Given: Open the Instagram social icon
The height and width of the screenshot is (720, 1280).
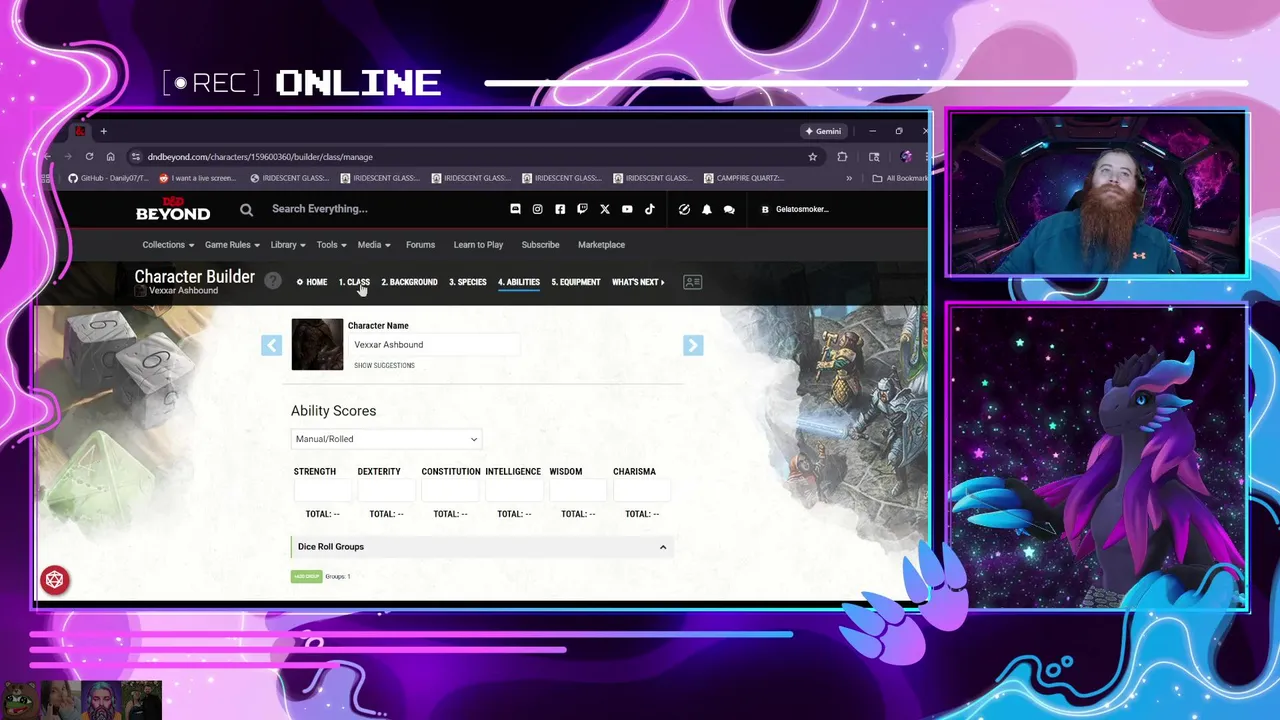Looking at the screenshot, I should pyautogui.click(x=537, y=209).
